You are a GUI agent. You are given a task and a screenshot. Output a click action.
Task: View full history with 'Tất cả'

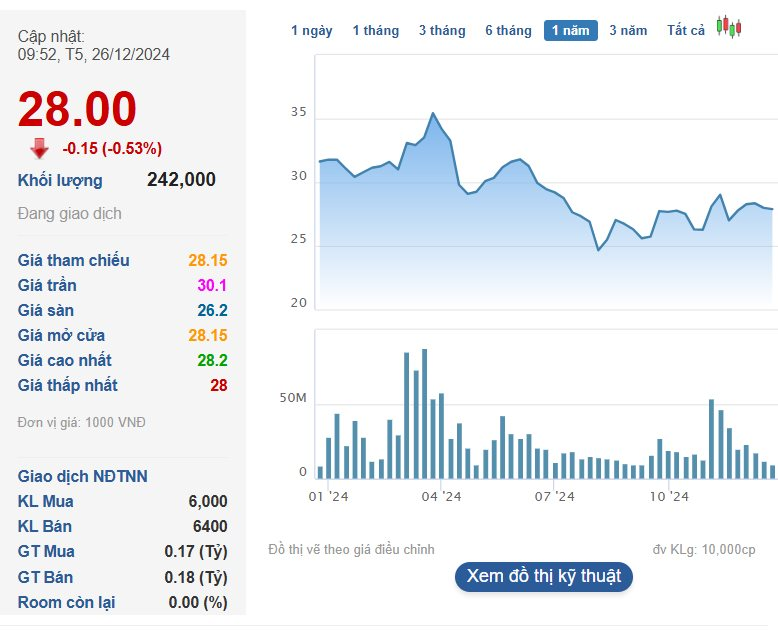[x=686, y=30]
